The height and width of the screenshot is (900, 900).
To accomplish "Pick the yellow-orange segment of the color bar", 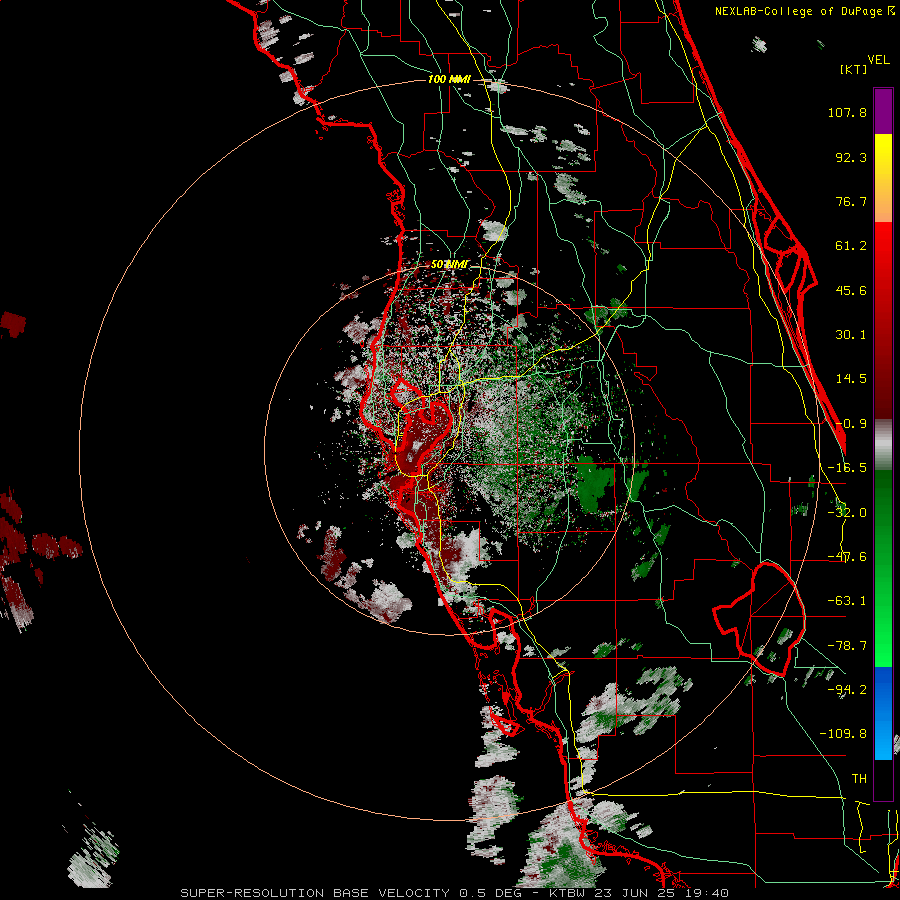I will point(883,178).
